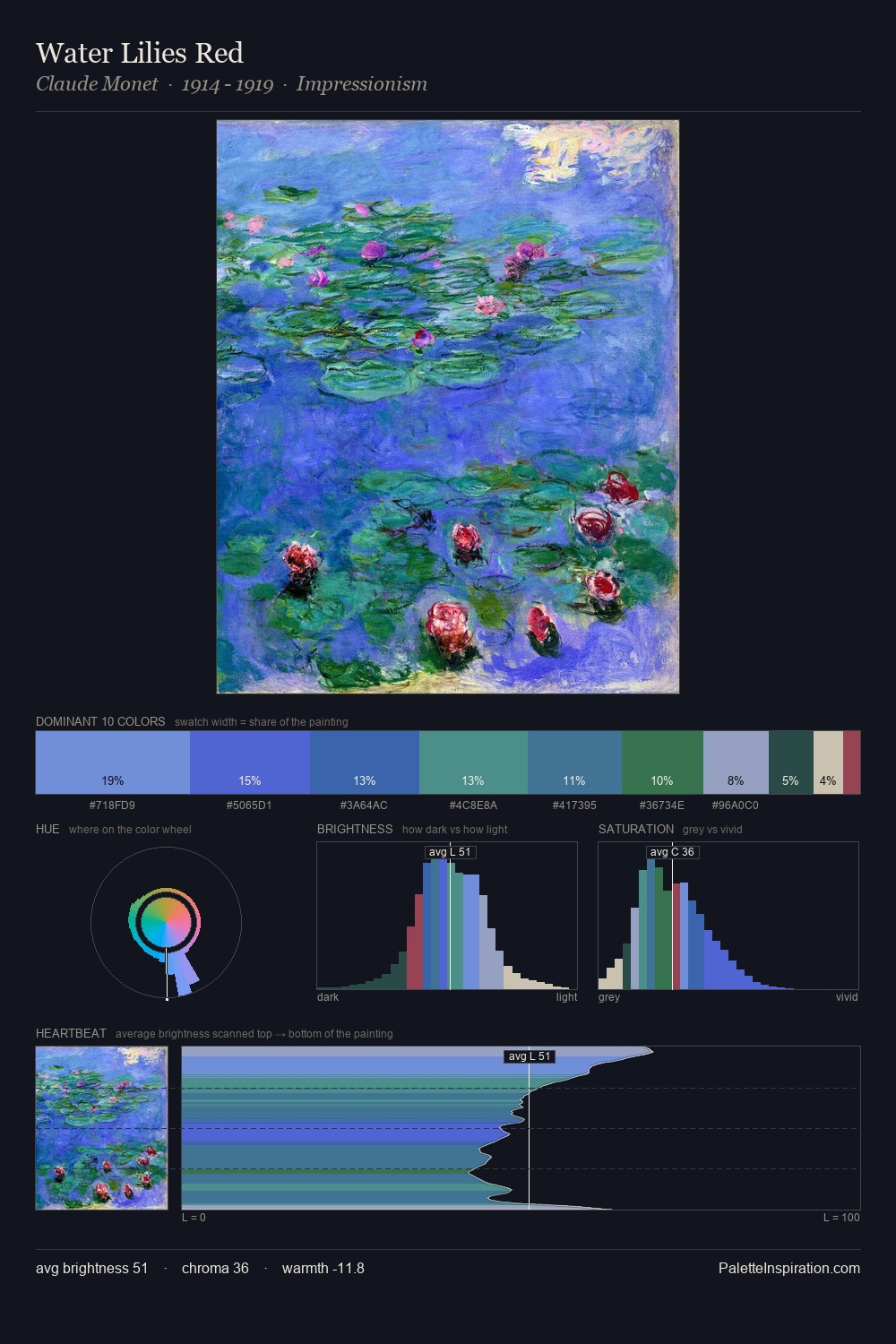896x1344 pixels.
Task: Click 'DOMINANT 10 COLORS' heading
Action: coord(100,721)
